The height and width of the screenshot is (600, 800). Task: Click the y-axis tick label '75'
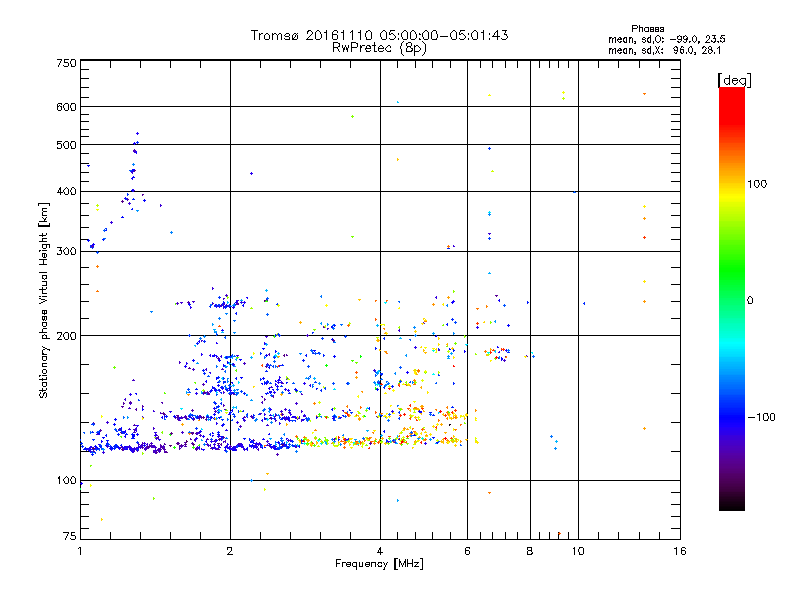pyautogui.click(x=70, y=536)
